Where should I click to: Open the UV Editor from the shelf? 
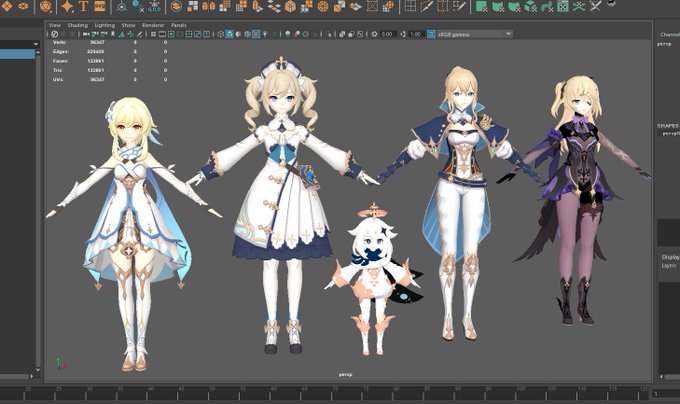point(562,6)
